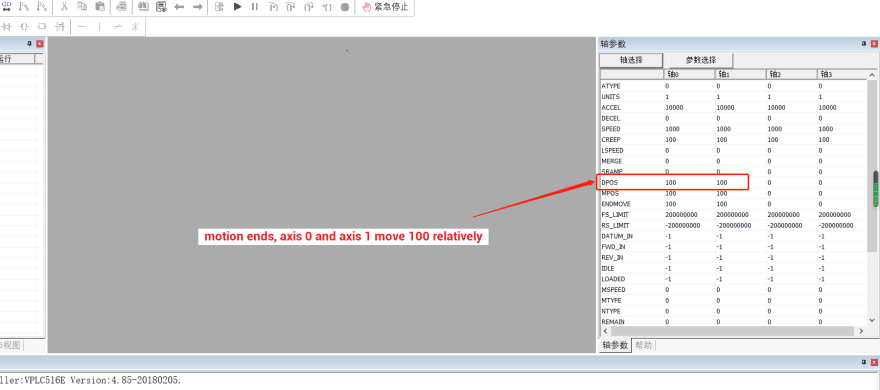Click the Copy icon in toolbar
Screen dimensions: 880x390
[82, 7]
